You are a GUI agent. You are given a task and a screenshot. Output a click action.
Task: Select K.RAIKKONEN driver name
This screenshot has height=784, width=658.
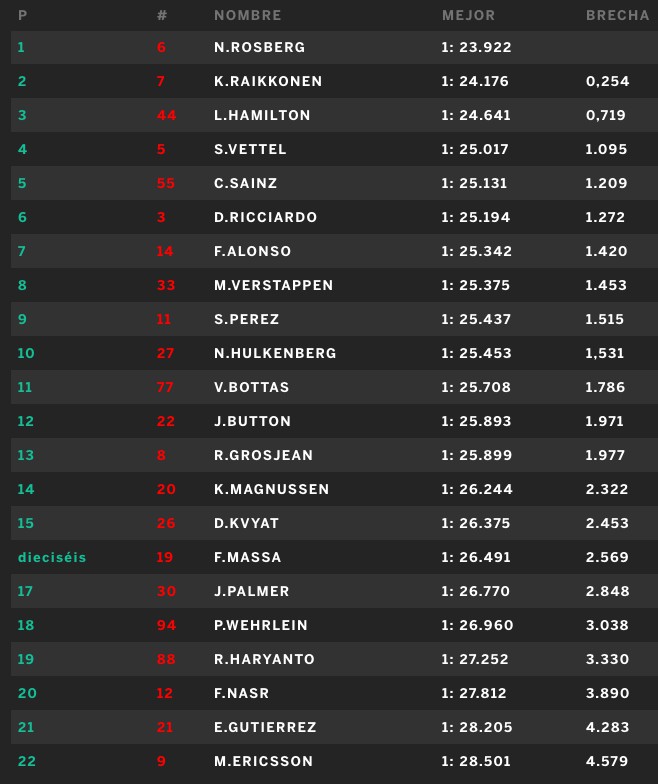tap(268, 82)
